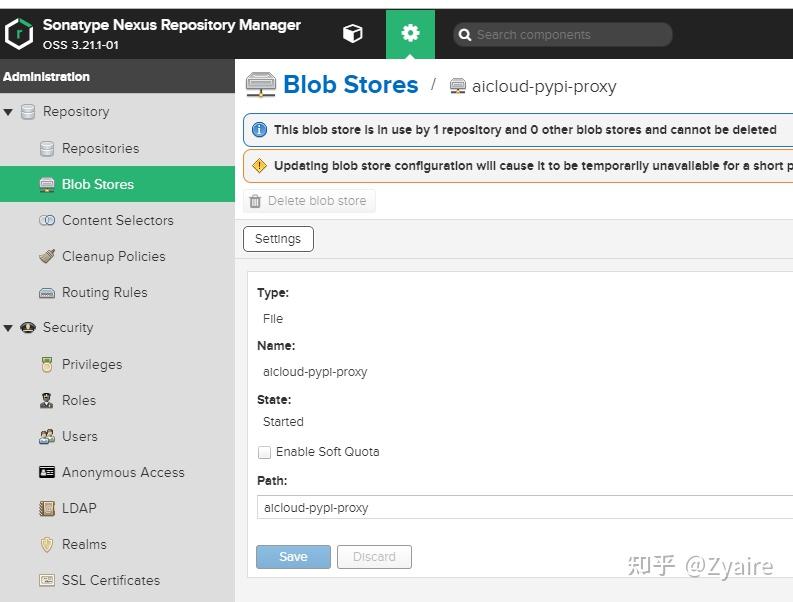This screenshot has height=602, width=793.
Task: Click the Name value aicloud-pypi-proxy
Action: click(x=315, y=372)
